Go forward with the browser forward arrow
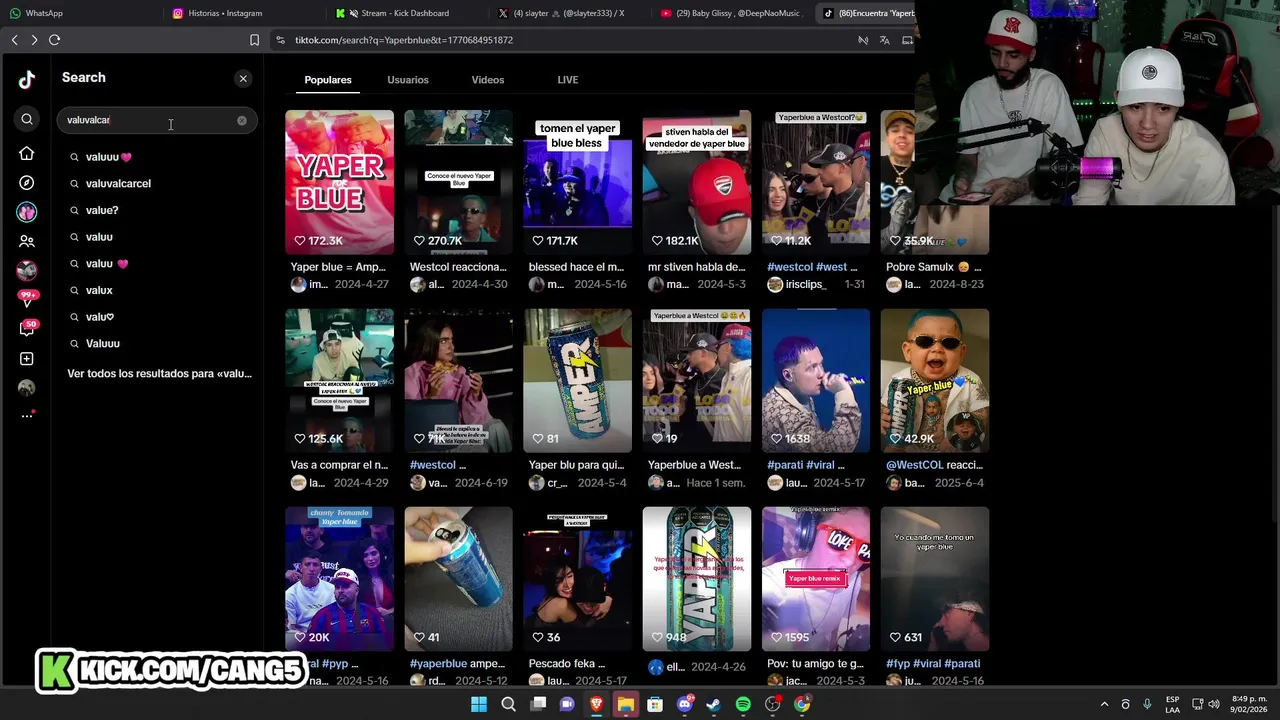Image resolution: width=1280 pixels, height=720 pixels. coord(34,40)
